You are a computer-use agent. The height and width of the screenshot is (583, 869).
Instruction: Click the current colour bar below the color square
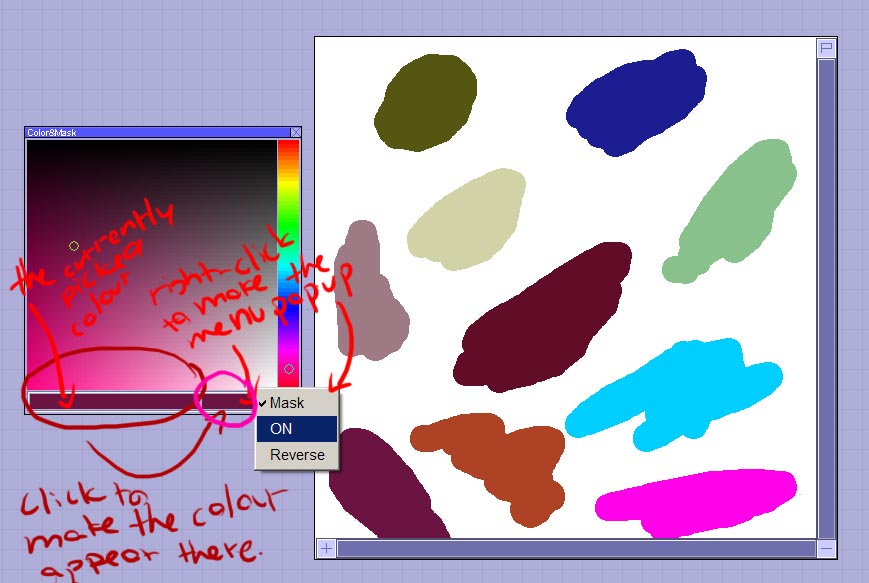pyautogui.click(x=110, y=400)
